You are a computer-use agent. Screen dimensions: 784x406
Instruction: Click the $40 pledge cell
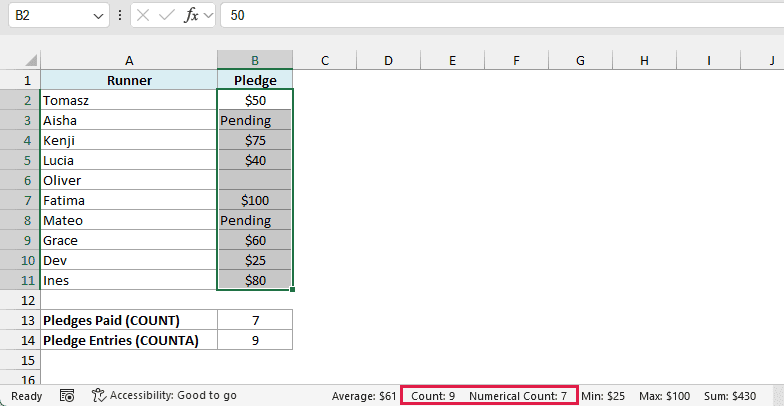point(255,160)
